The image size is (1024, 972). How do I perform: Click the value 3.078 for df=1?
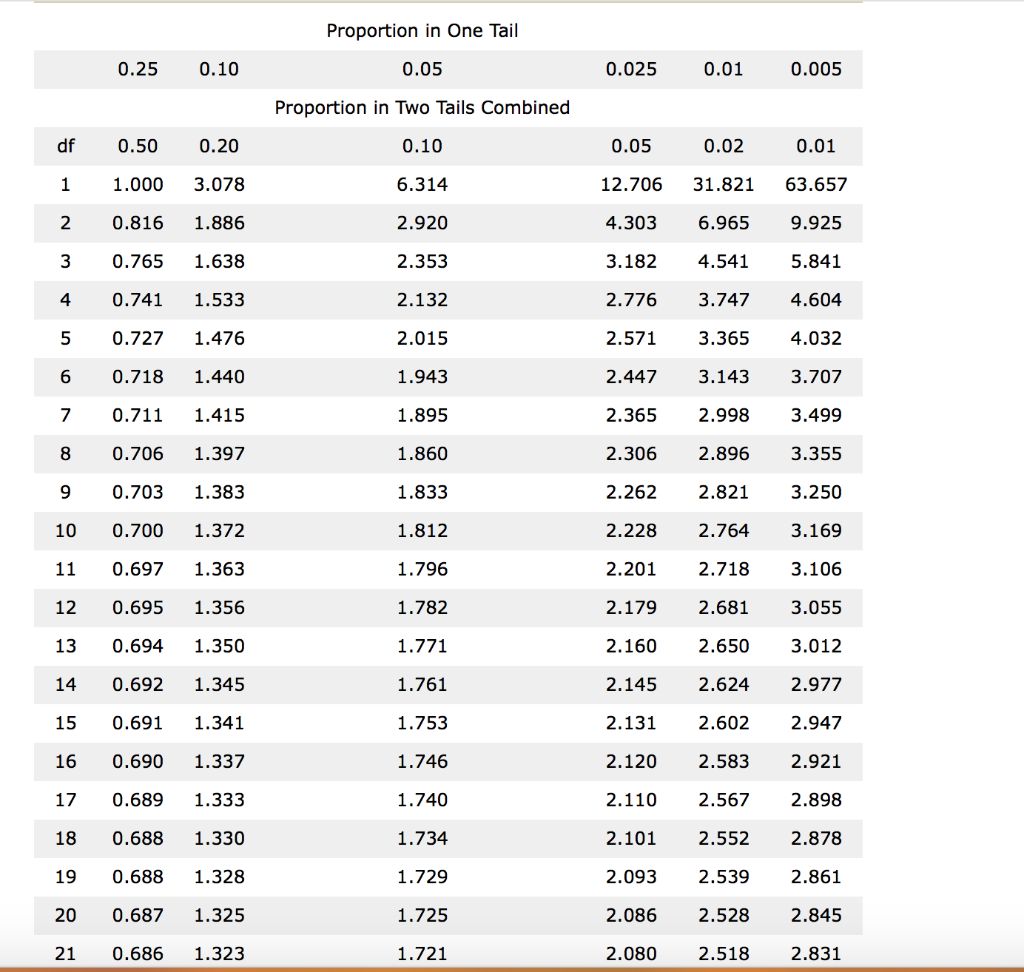click(219, 184)
